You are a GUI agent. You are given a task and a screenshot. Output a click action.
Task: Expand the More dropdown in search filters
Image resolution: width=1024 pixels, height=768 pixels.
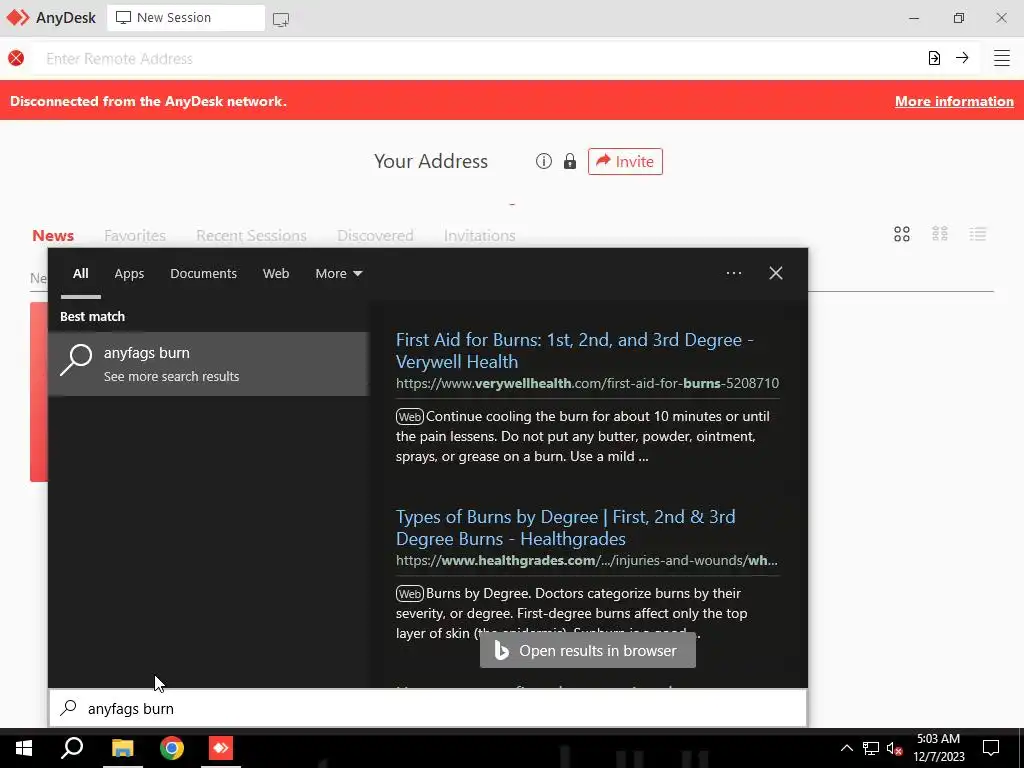[x=338, y=274]
